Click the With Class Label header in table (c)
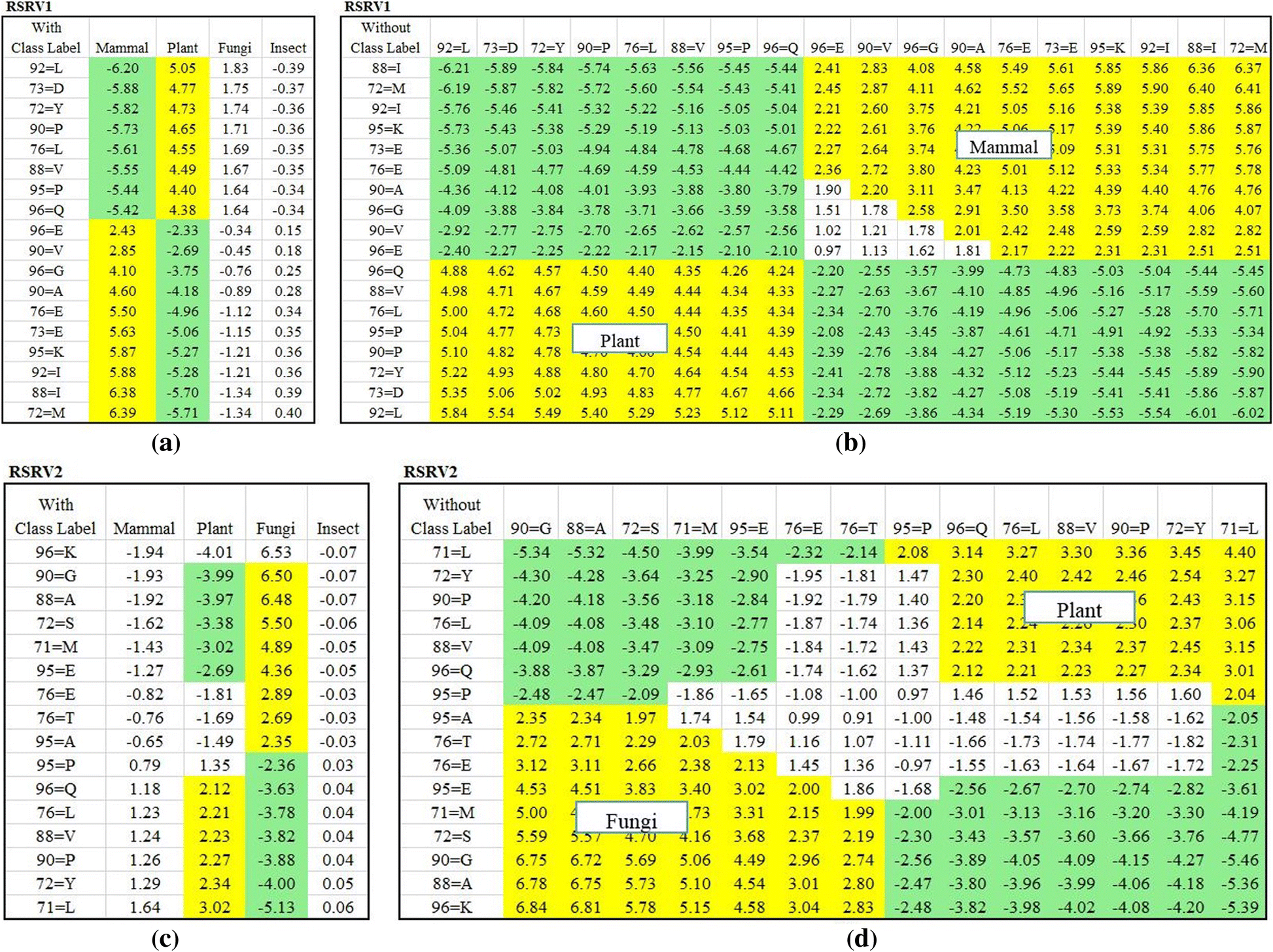Image resolution: width=1273 pixels, height=952 pixels. 56,517
